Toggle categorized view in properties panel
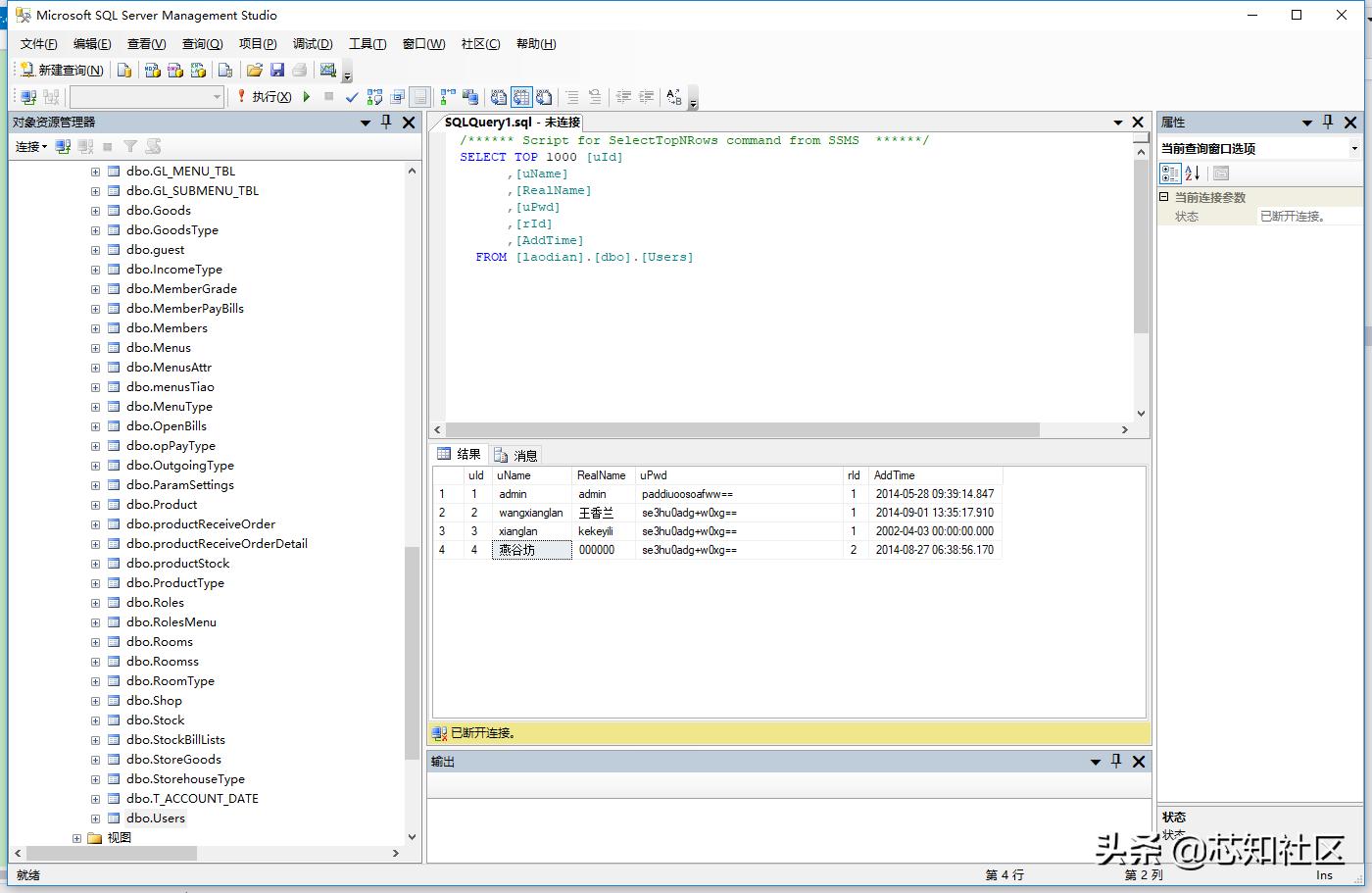Screen dimensions: 1372x893 (x=1170, y=174)
